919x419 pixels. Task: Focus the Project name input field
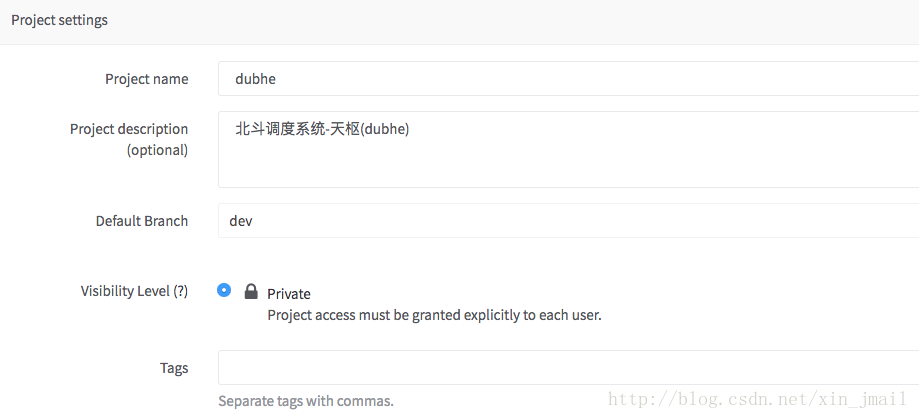567,79
